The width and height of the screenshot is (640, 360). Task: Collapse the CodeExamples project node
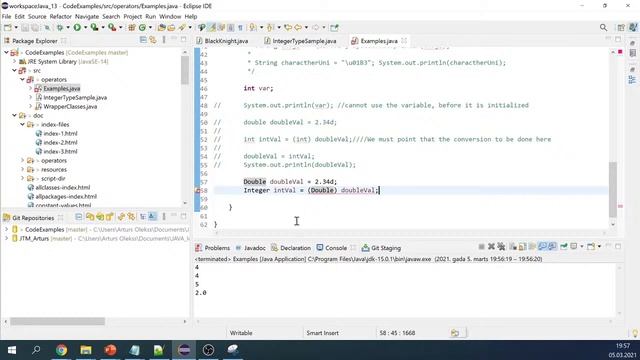pos(6,53)
